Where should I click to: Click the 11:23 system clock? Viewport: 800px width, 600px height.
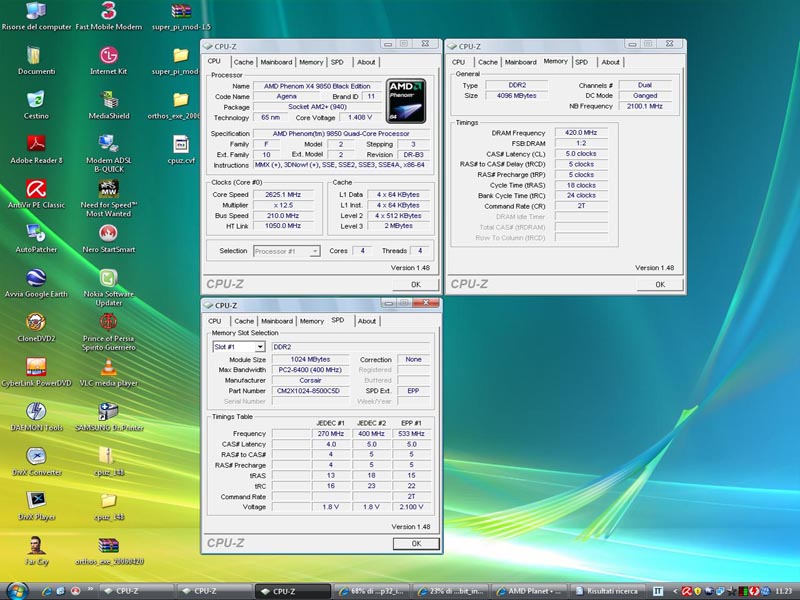[x=784, y=591]
